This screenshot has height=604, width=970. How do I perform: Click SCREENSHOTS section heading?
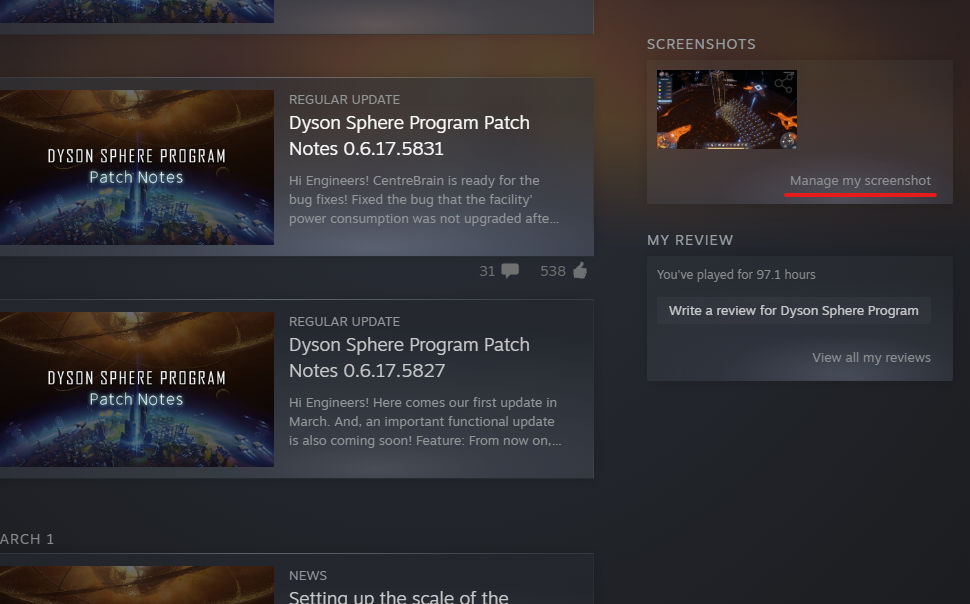click(701, 44)
